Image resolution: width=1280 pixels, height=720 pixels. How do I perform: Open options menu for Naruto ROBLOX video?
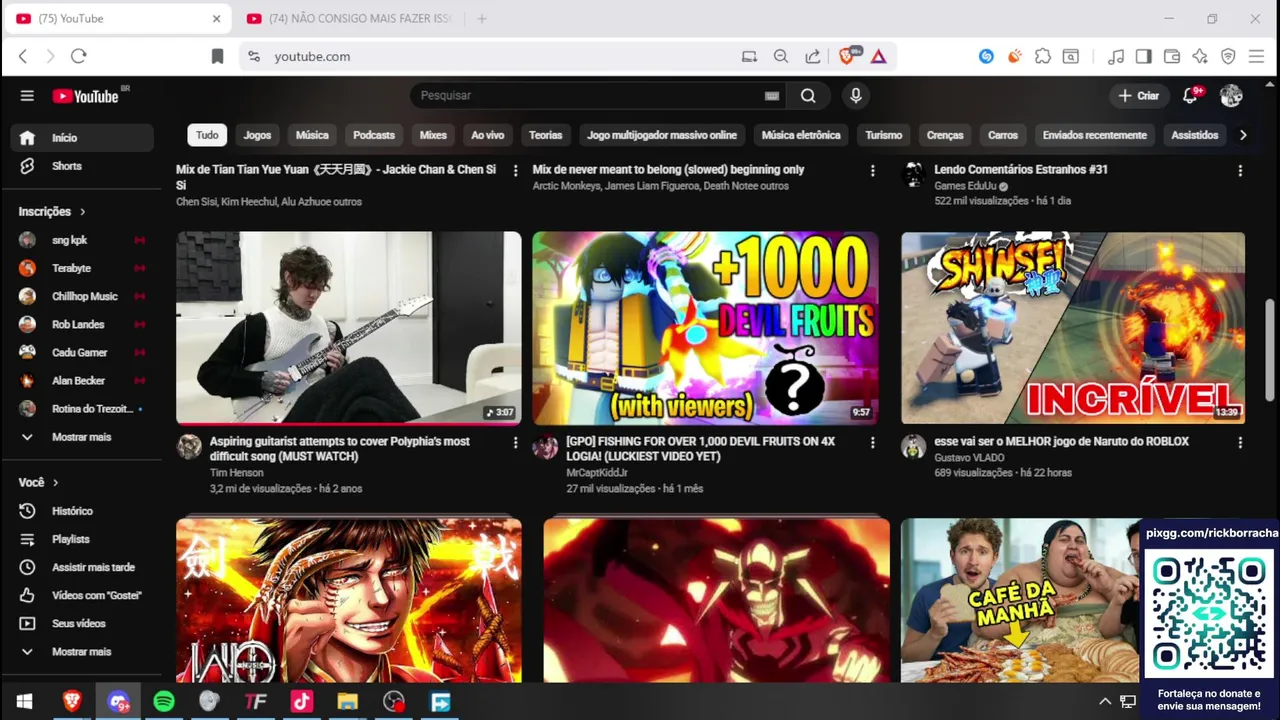(x=1240, y=442)
